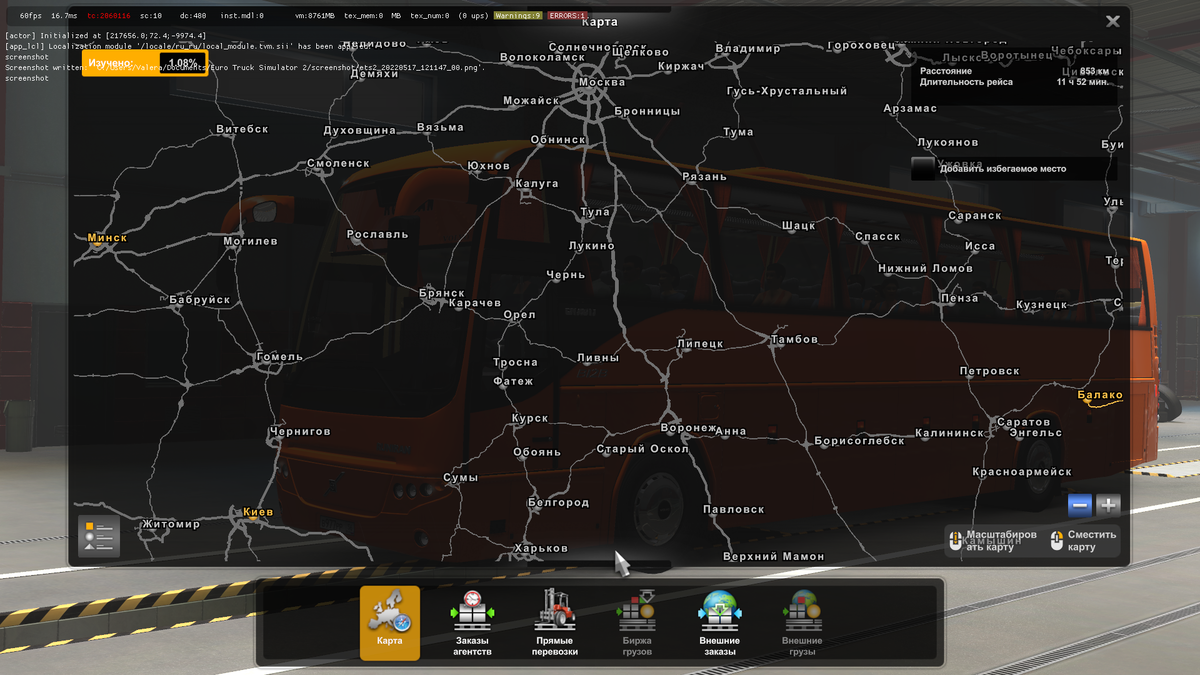Select Могилев on the map
Viewport: 1200px width, 675px height.
250,241
